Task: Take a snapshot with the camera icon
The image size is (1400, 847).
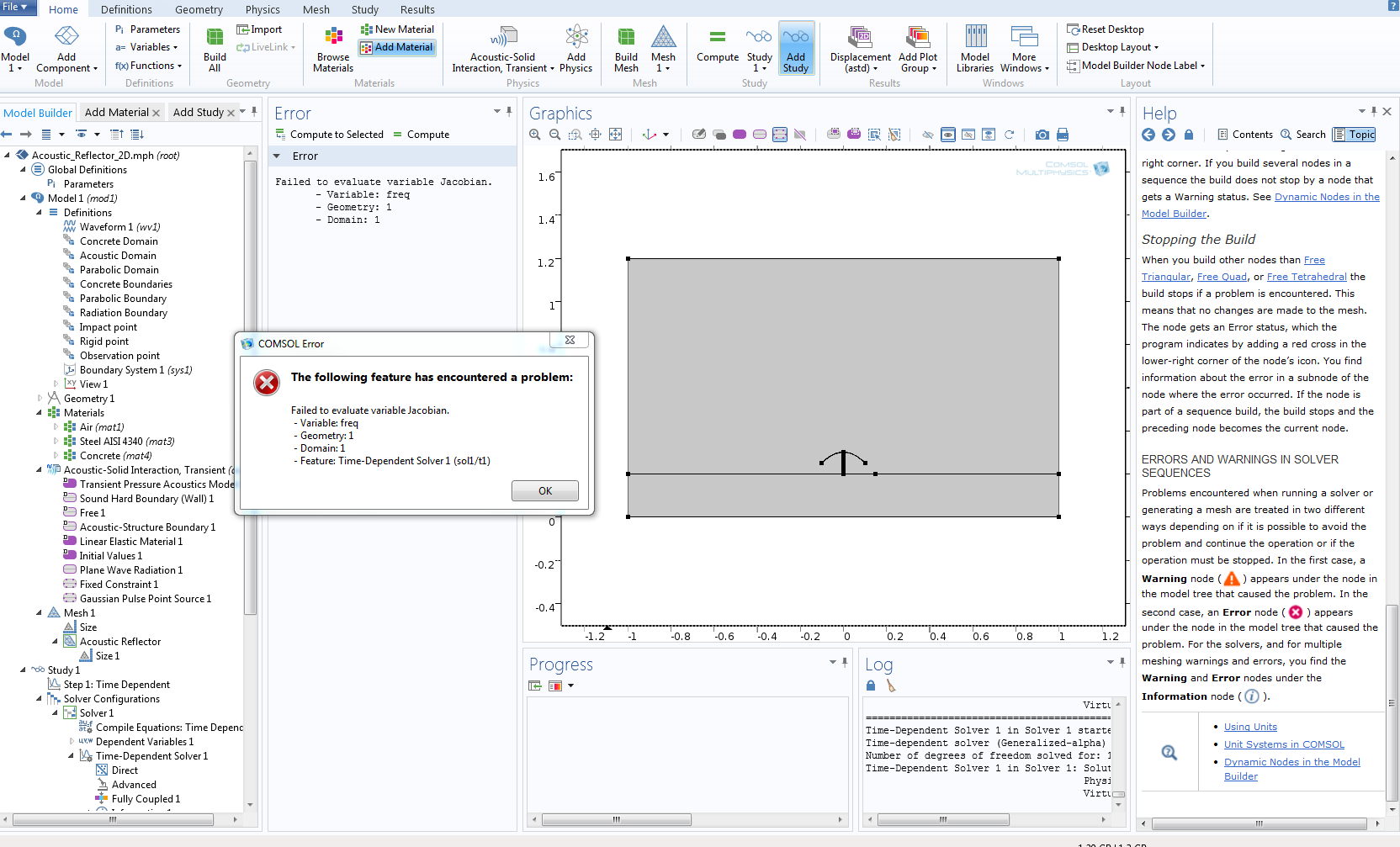Action: pyautogui.click(x=1042, y=135)
